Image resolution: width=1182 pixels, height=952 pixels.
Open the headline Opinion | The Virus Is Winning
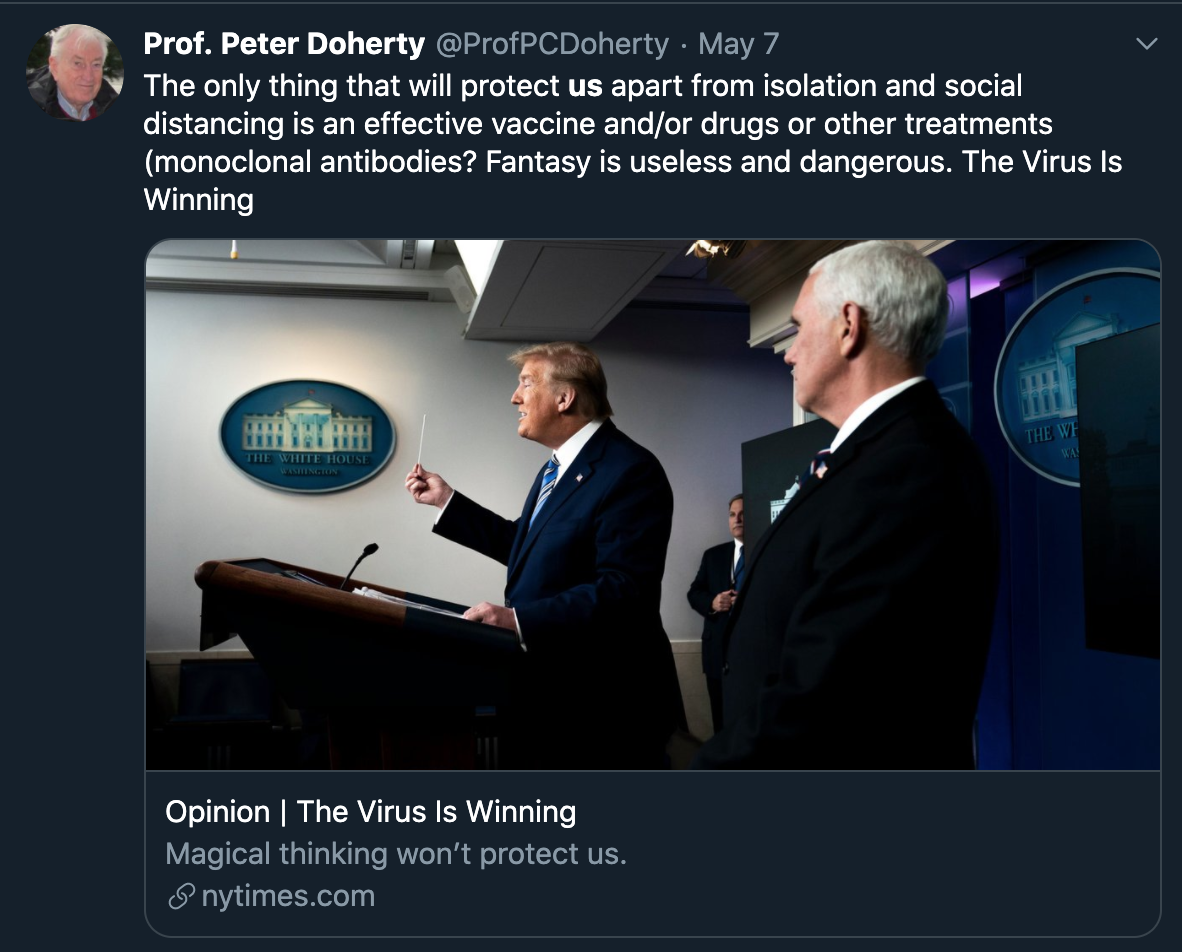coord(370,811)
